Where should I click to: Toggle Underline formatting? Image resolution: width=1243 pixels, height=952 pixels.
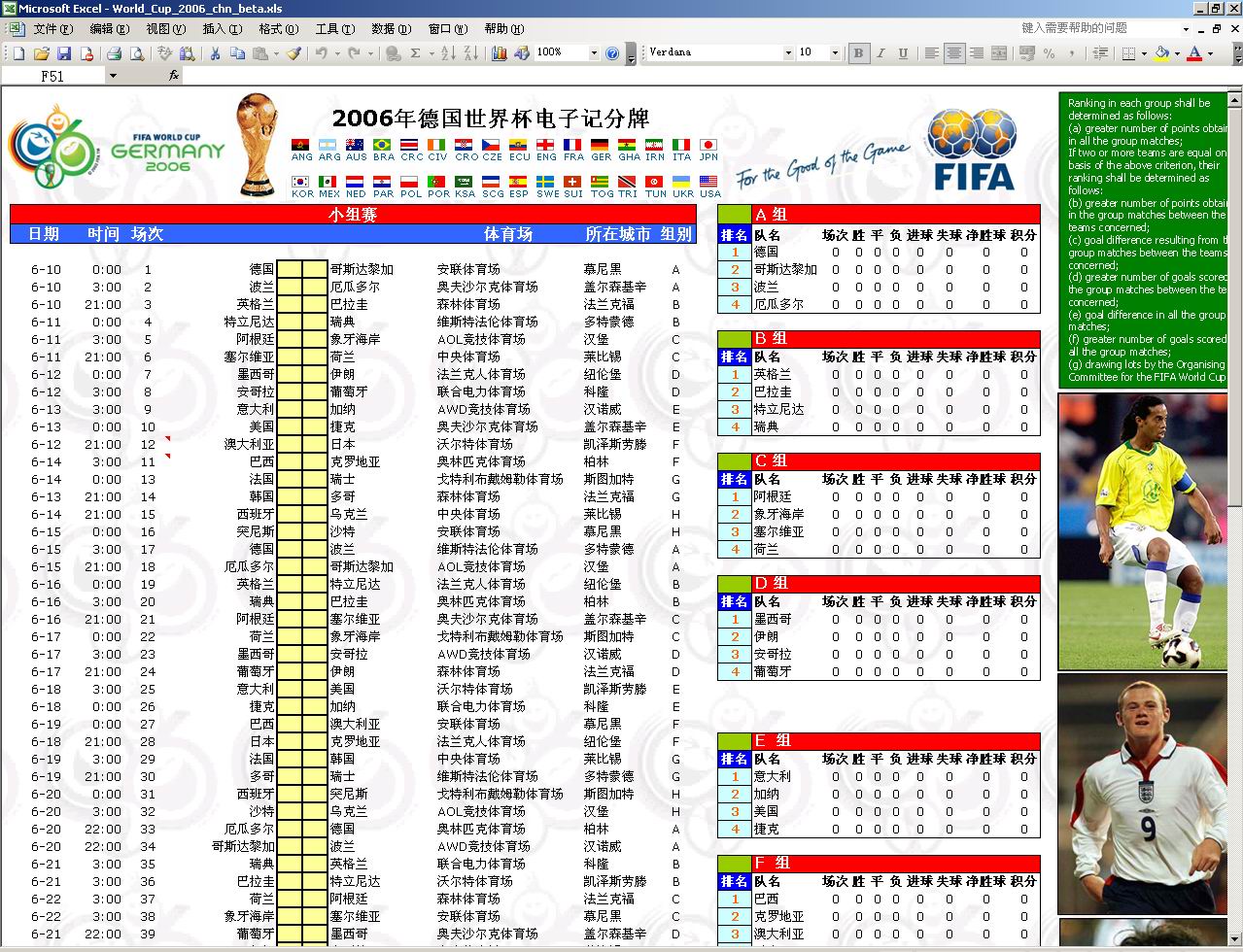[903, 53]
